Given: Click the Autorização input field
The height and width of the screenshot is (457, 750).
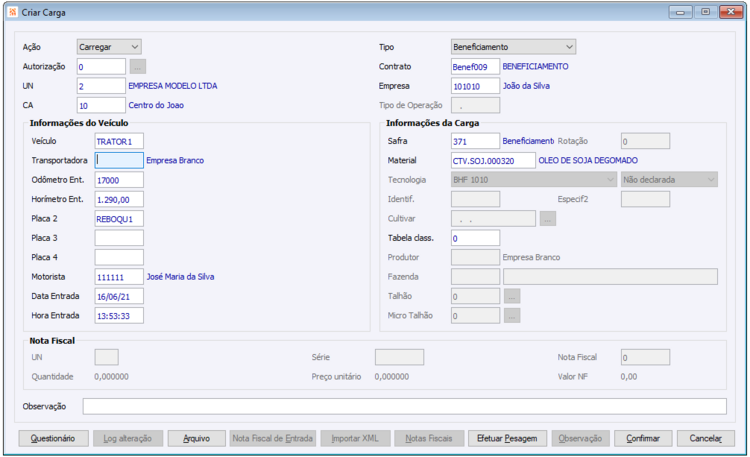Looking at the screenshot, I should tap(101, 67).
